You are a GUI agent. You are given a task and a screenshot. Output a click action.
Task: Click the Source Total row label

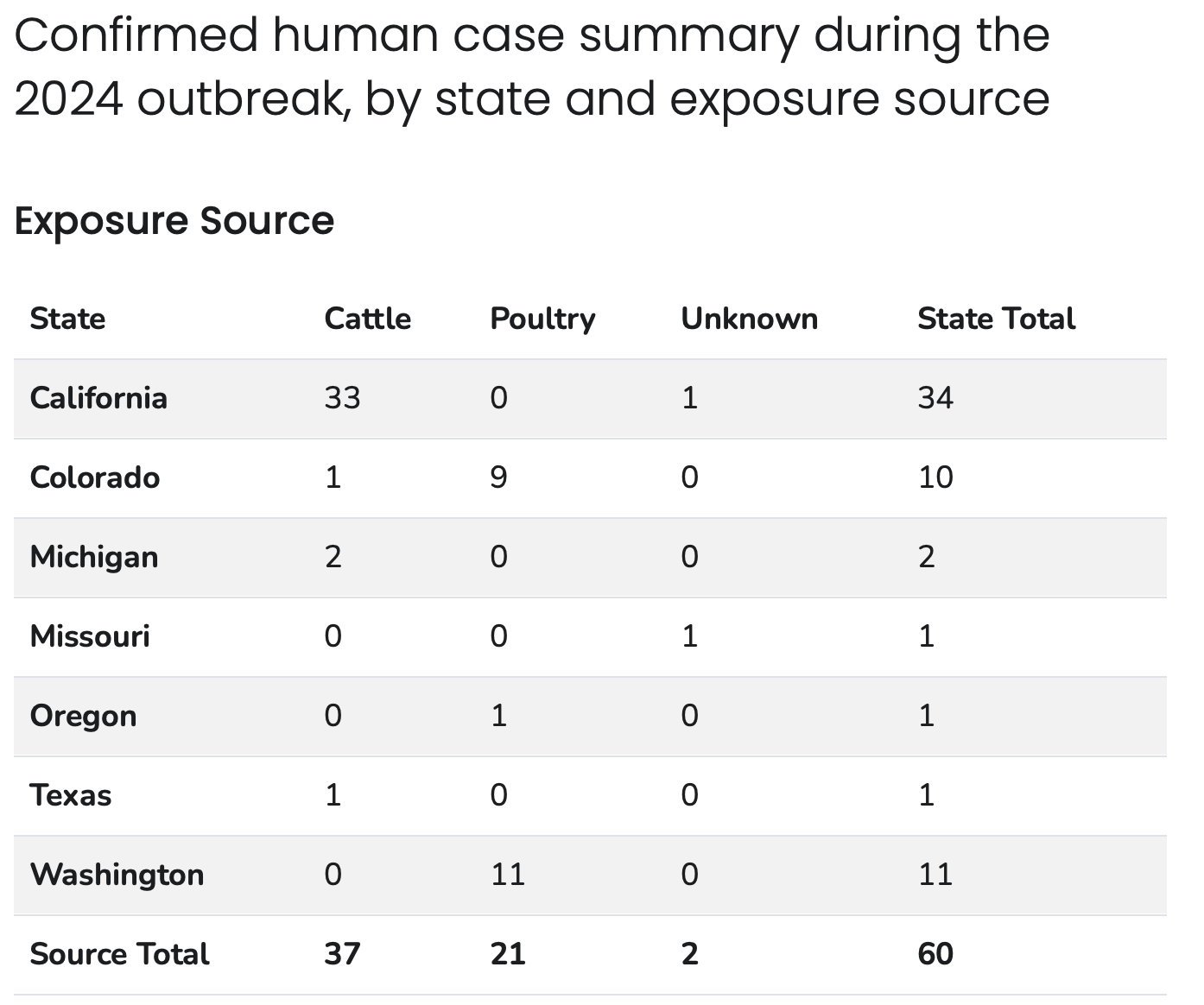click(119, 954)
